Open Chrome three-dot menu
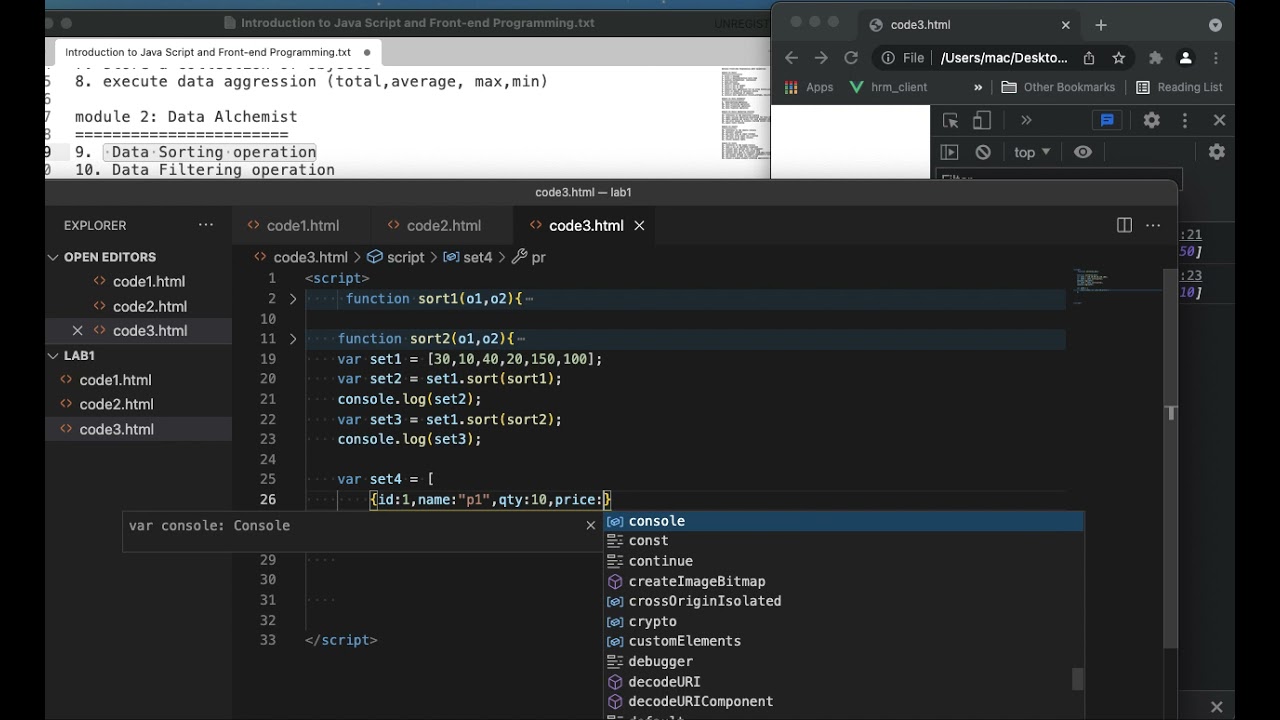1280x720 pixels. [x=1216, y=58]
